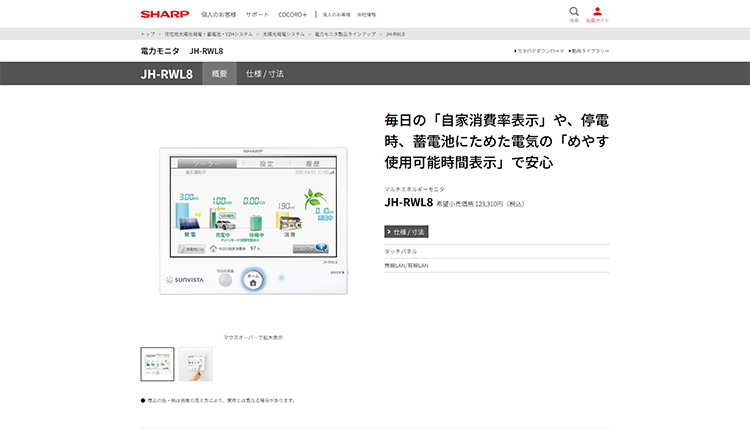Click the タッチパネル feature text
Viewport: 750px width, 430px height.
click(400, 251)
